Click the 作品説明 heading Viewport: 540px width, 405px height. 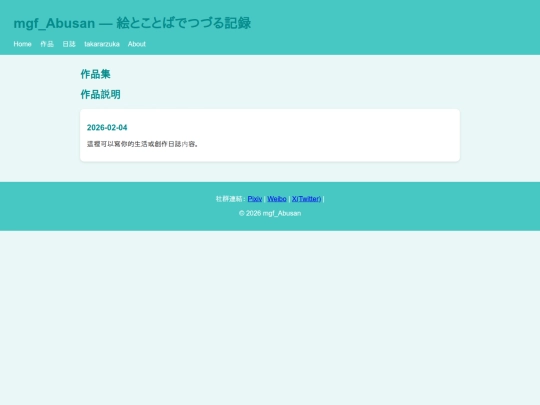[101, 94]
